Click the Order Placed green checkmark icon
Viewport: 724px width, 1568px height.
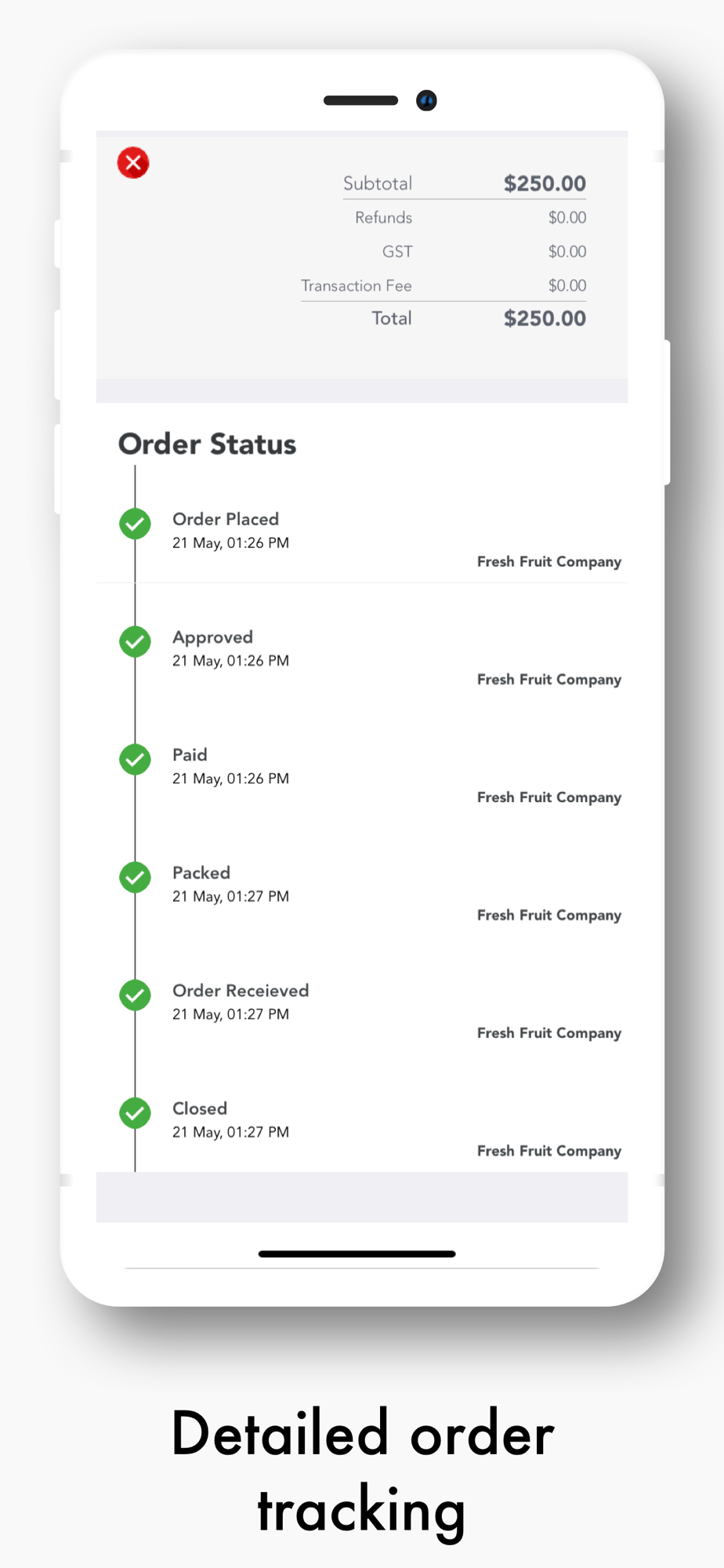[135, 524]
